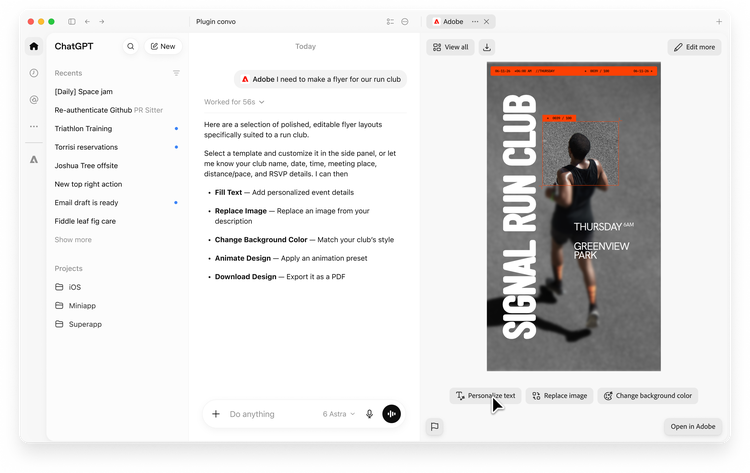750x473 pixels.
Task: Click the flag report icon
Action: [x=434, y=427]
